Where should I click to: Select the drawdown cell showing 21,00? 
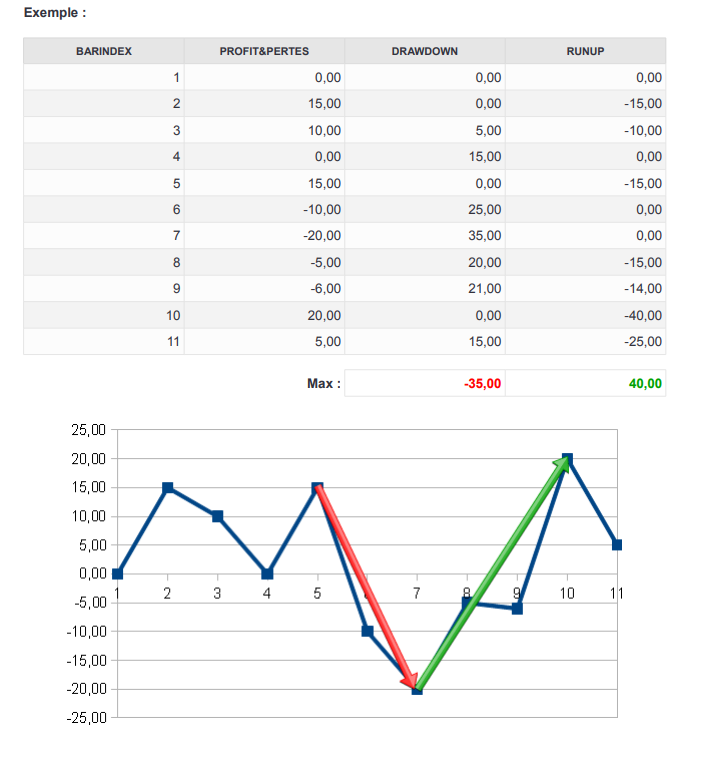click(x=486, y=289)
